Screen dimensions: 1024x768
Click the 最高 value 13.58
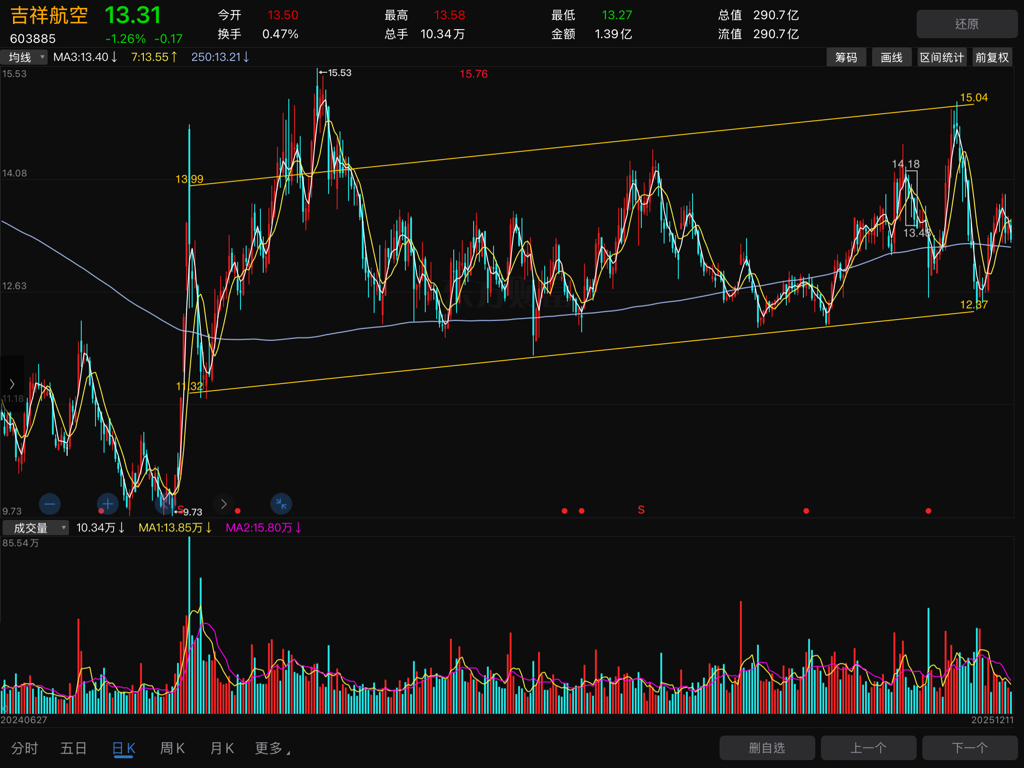click(449, 15)
